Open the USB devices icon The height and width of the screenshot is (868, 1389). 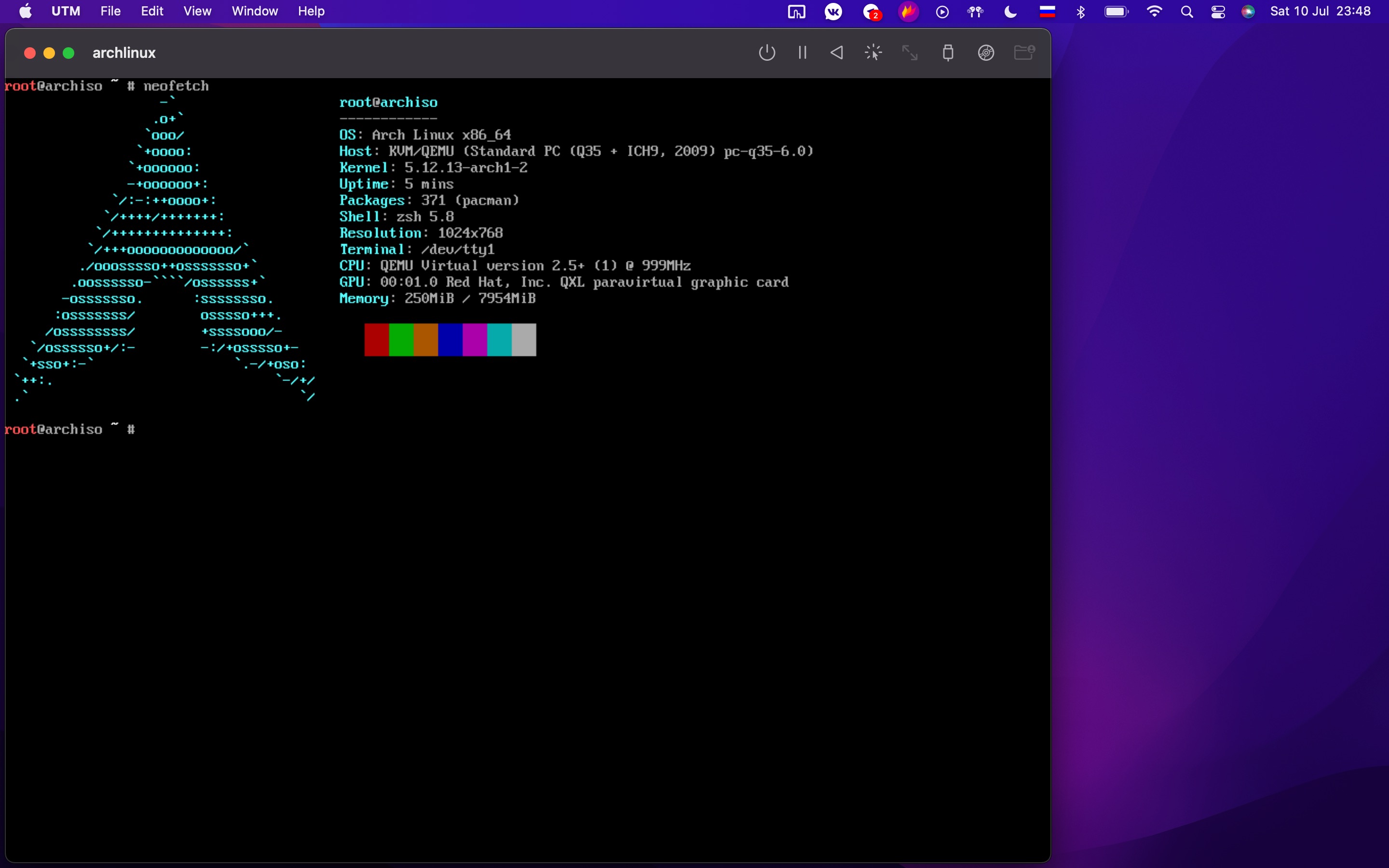948,53
